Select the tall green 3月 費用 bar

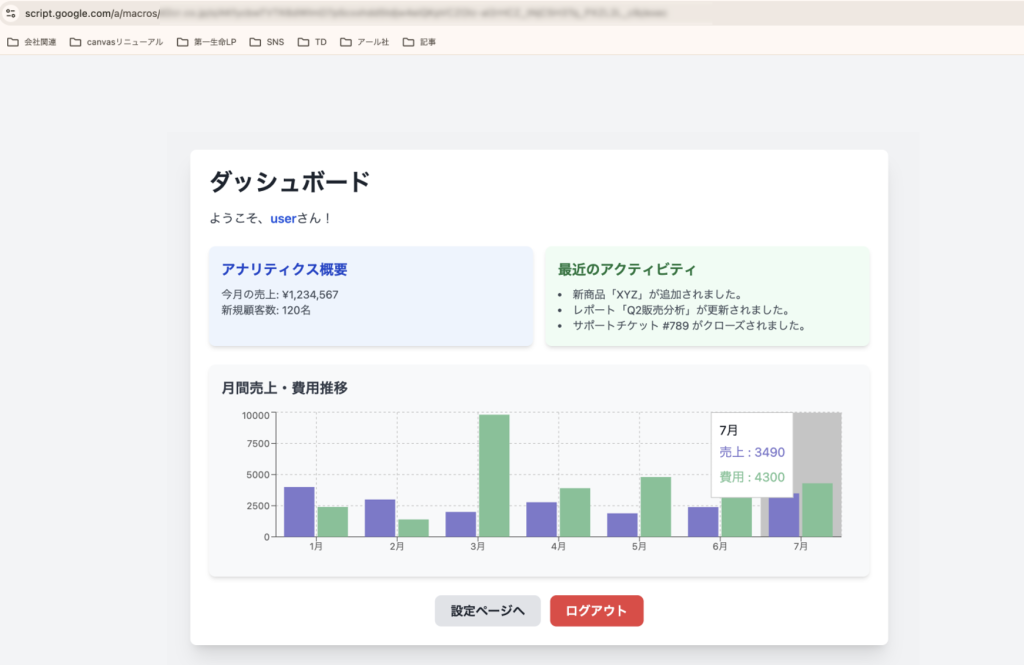click(x=494, y=475)
